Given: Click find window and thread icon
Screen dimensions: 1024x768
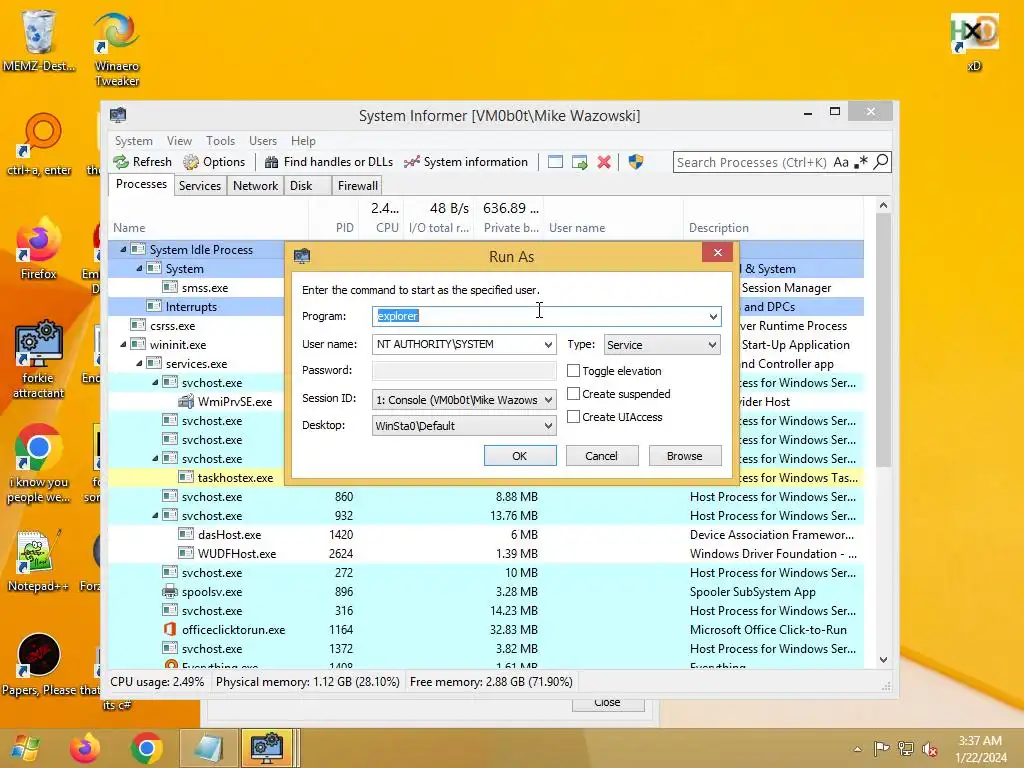Looking at the screenshot, I should (x=579, y=162).
